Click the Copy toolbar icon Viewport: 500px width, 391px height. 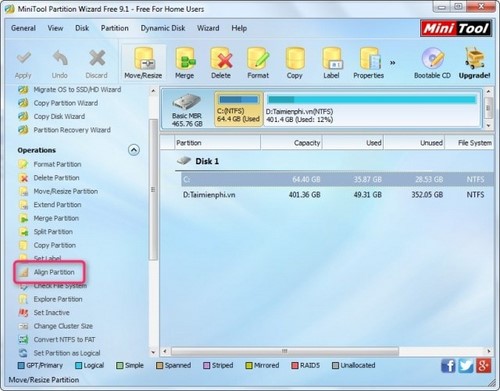click(295, 58)
